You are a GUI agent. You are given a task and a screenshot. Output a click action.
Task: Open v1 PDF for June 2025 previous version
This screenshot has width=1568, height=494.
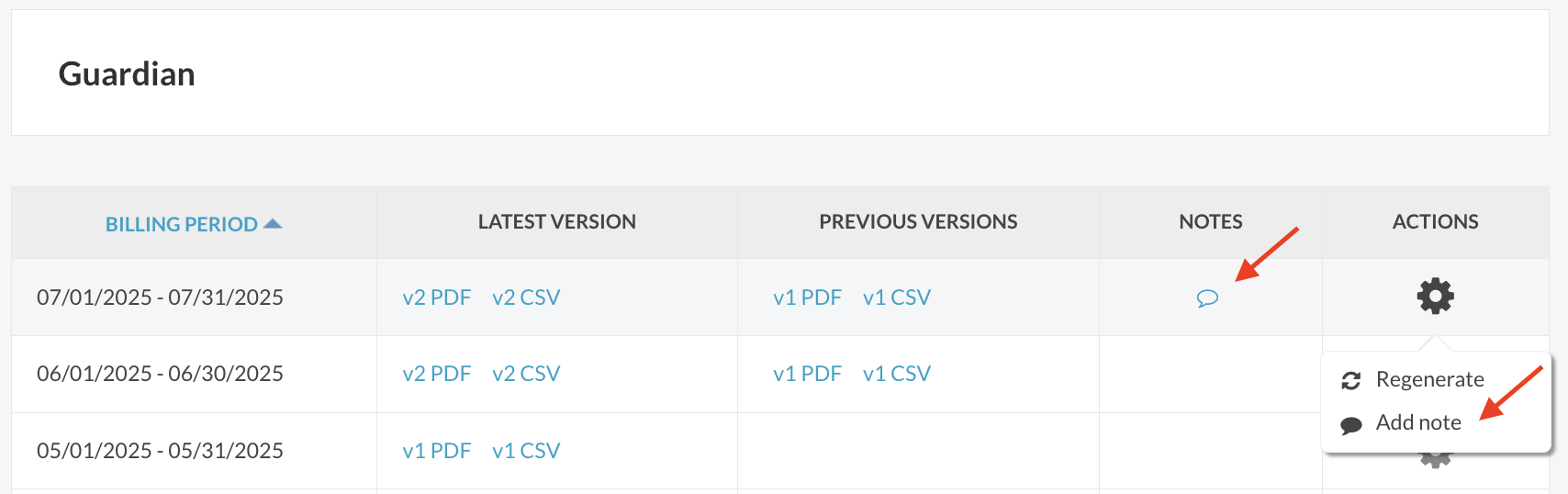807,374
